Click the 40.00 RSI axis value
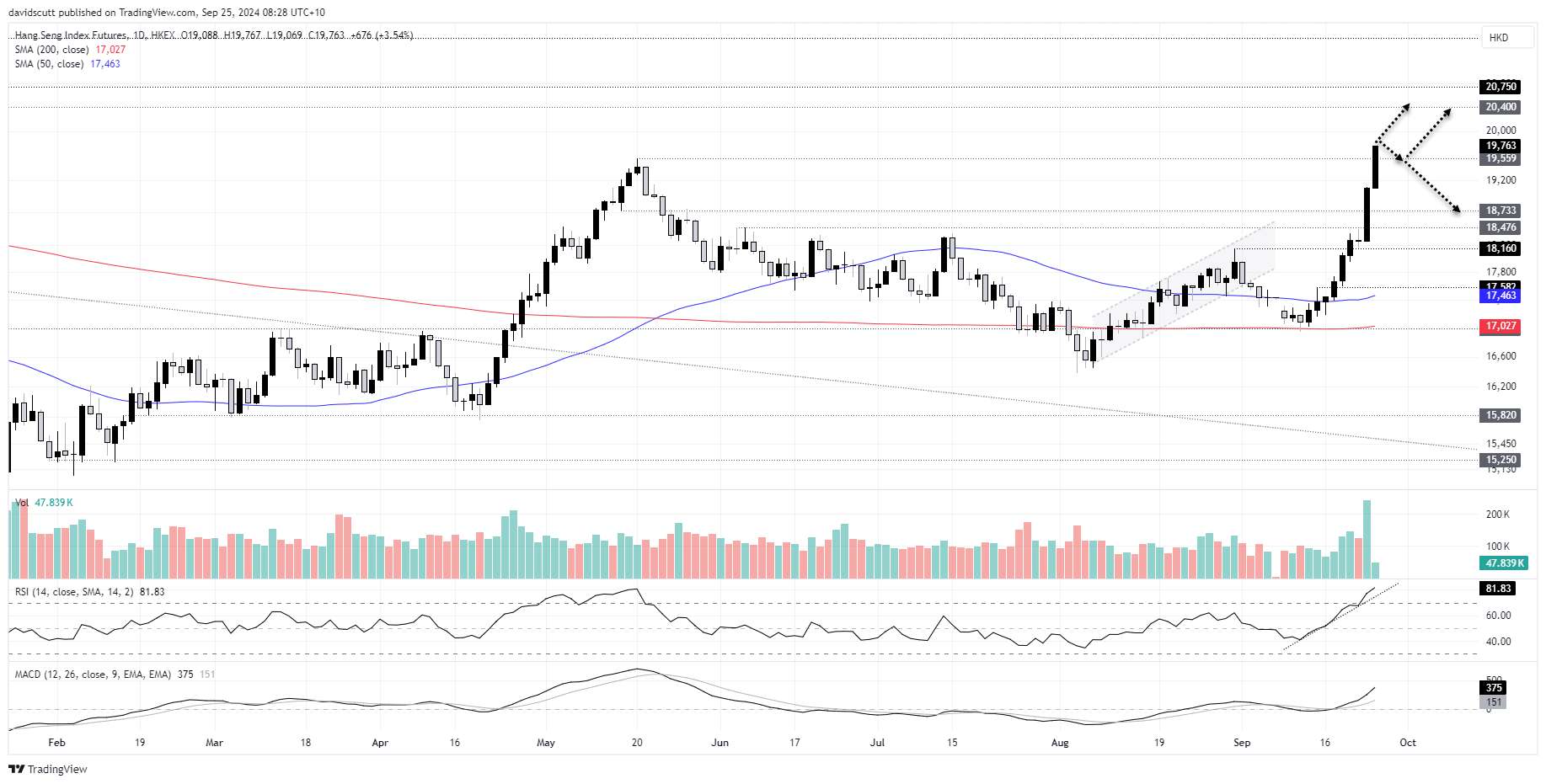This screenshot has height=784, width=1546. (x=1498, y=642)
